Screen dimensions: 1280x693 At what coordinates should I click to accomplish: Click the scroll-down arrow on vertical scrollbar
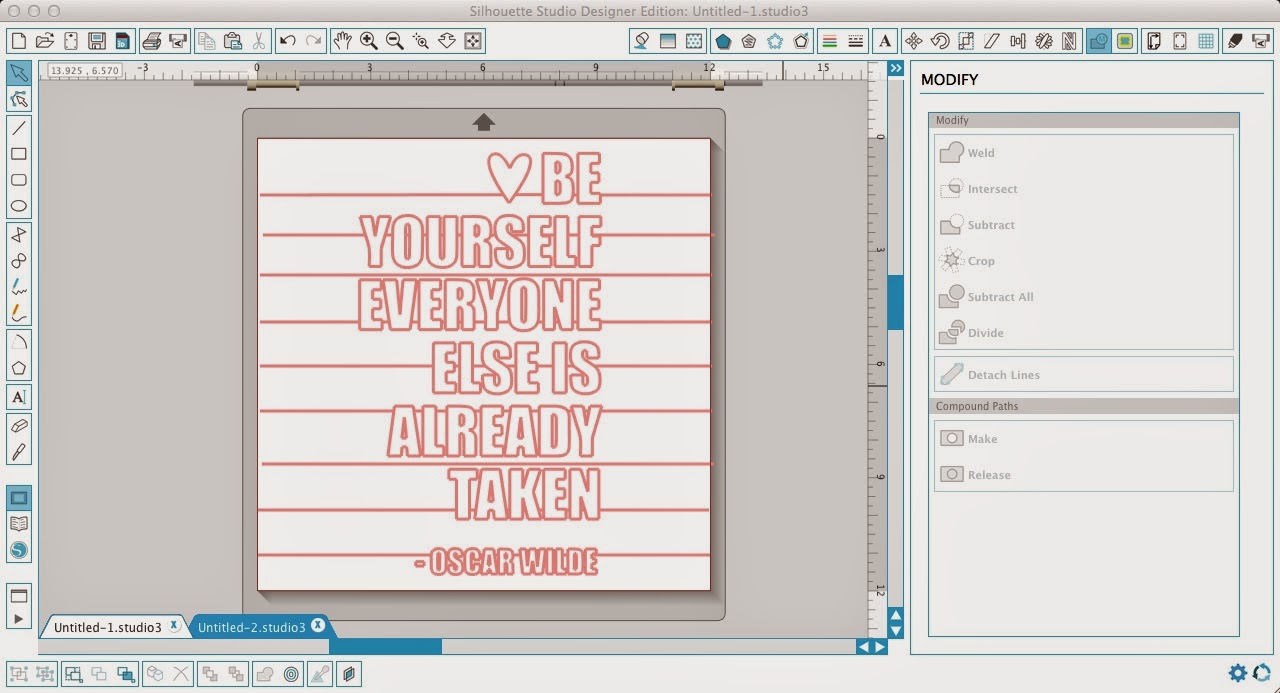896,631
